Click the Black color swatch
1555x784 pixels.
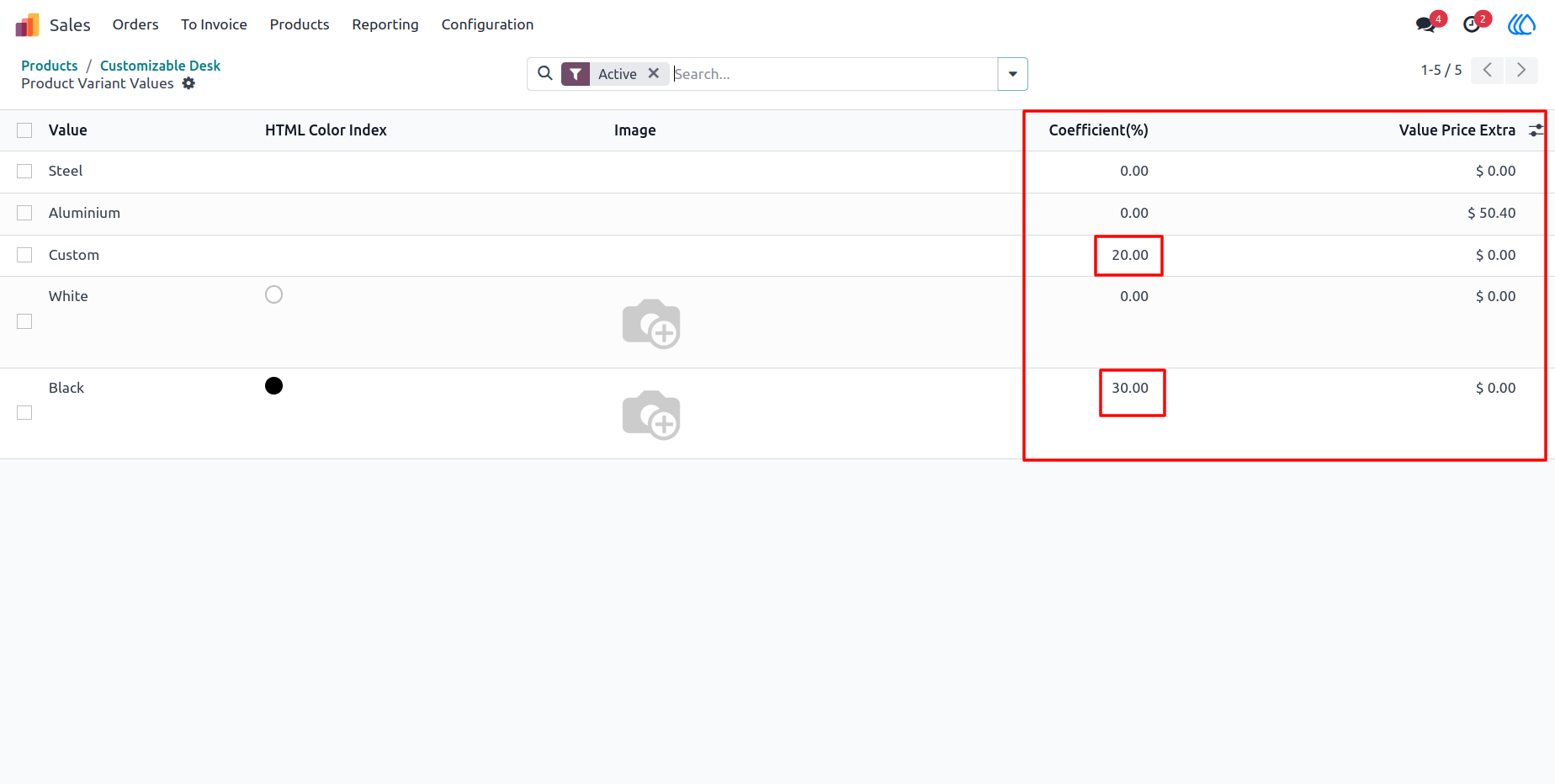(273, 385)
